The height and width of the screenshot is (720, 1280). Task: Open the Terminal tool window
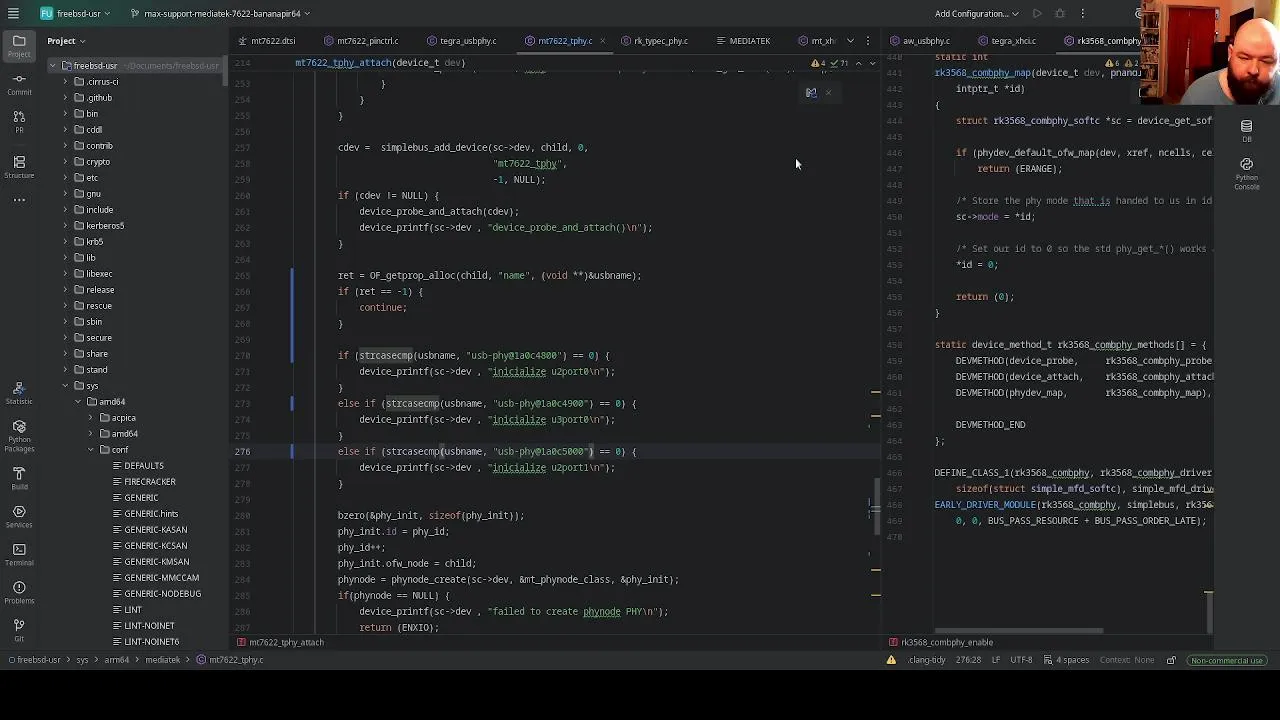[x=19, y=554]
